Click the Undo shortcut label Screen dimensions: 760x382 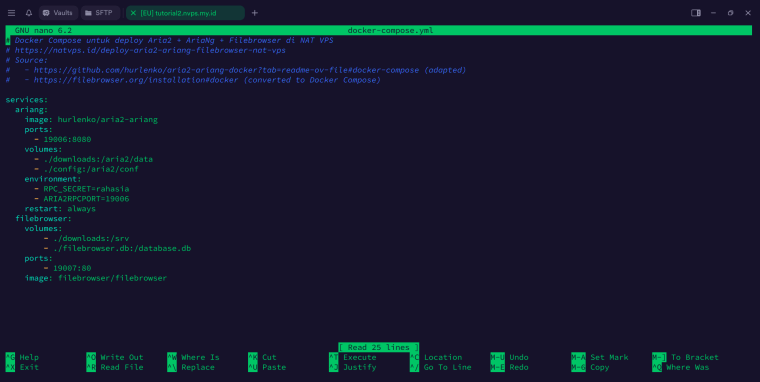[x=519, y=357]
